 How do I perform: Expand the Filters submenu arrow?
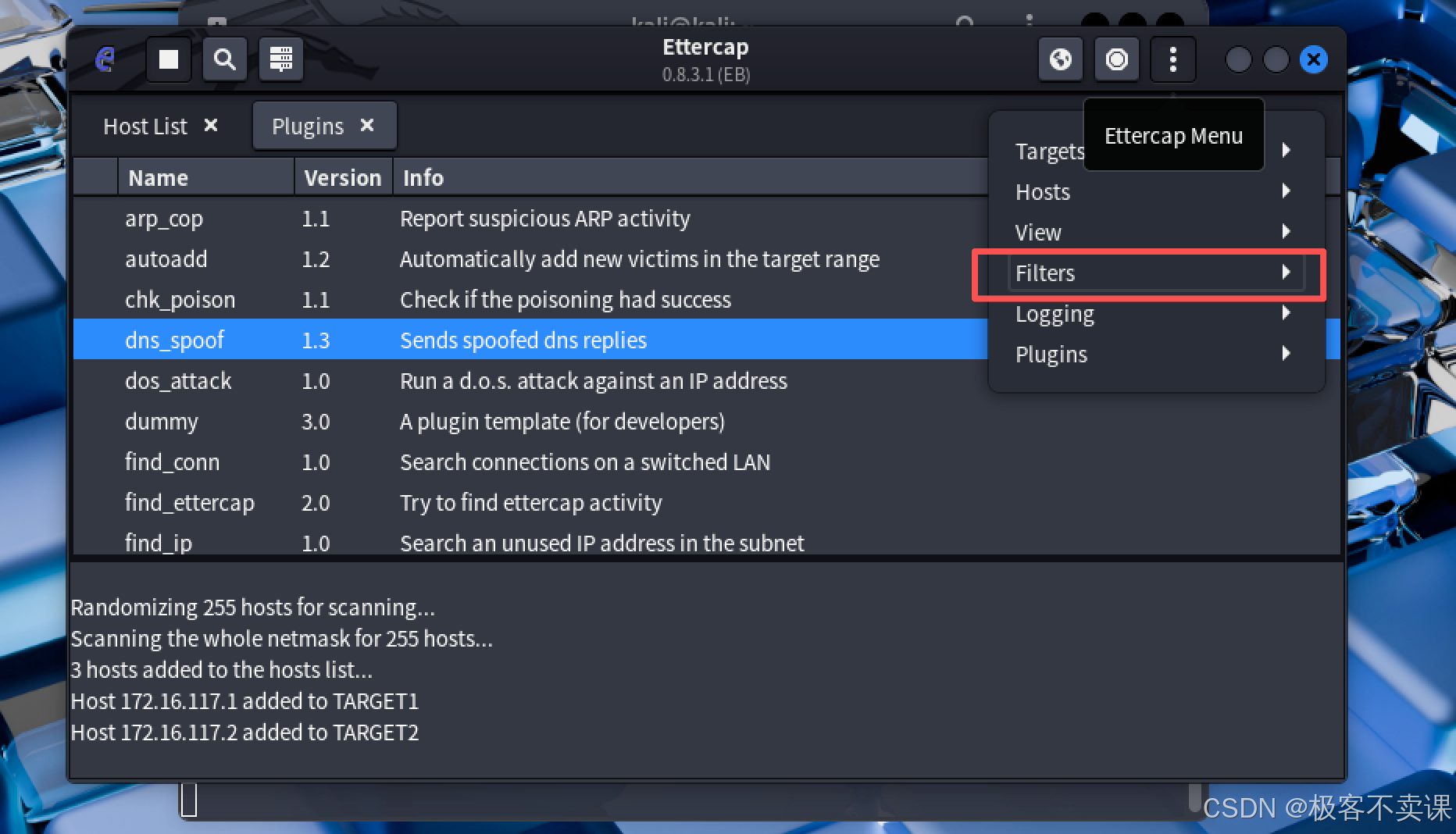[x=1286, y=272]
